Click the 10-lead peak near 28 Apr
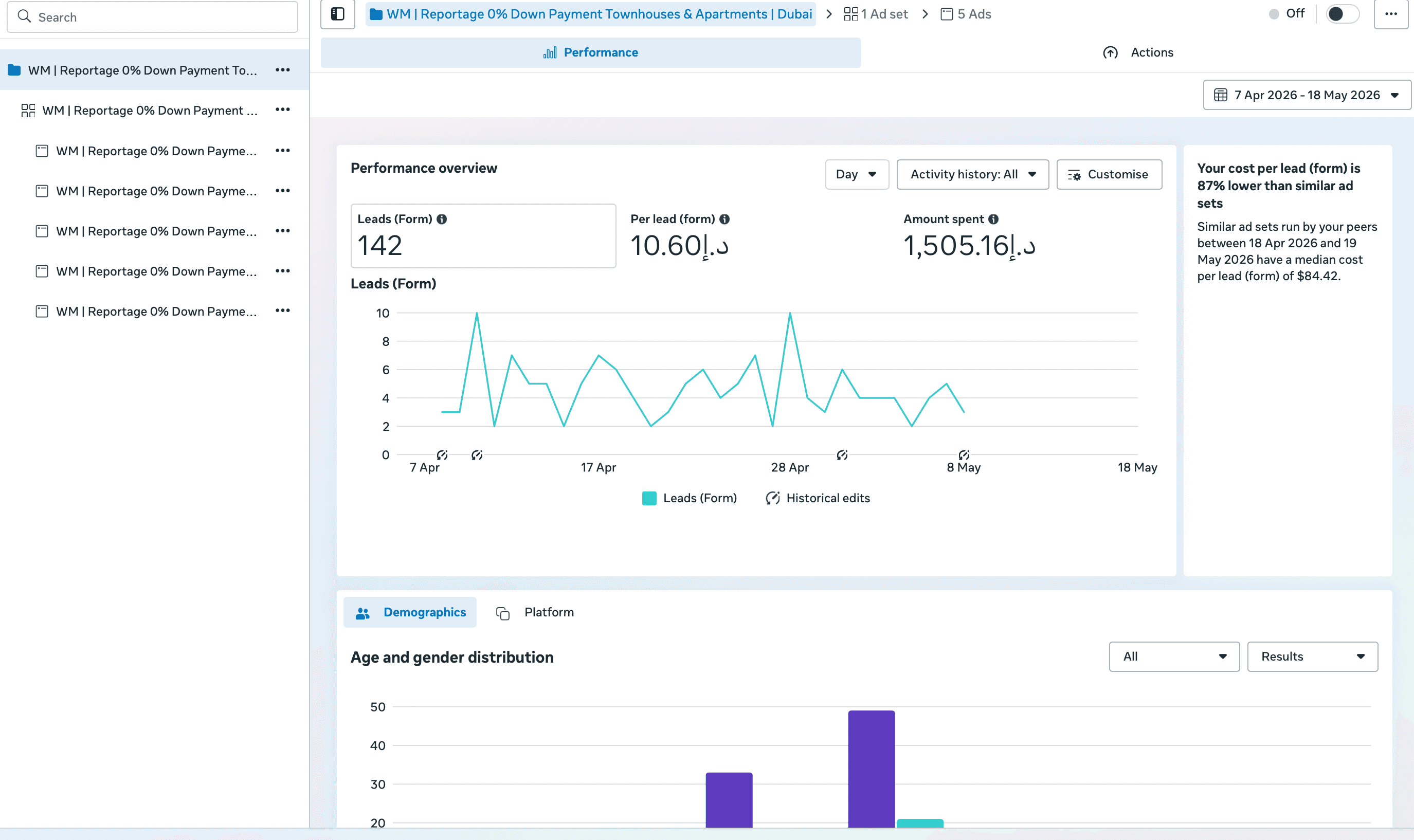Image resolution: width=1414 pixels, height=840 pixels. (790, 313)
